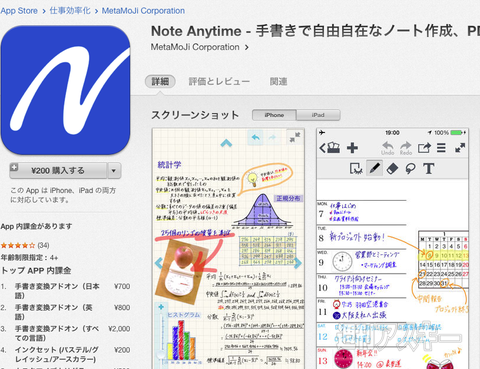Open the dropdown arrow beside the buy button

[114, 171]
